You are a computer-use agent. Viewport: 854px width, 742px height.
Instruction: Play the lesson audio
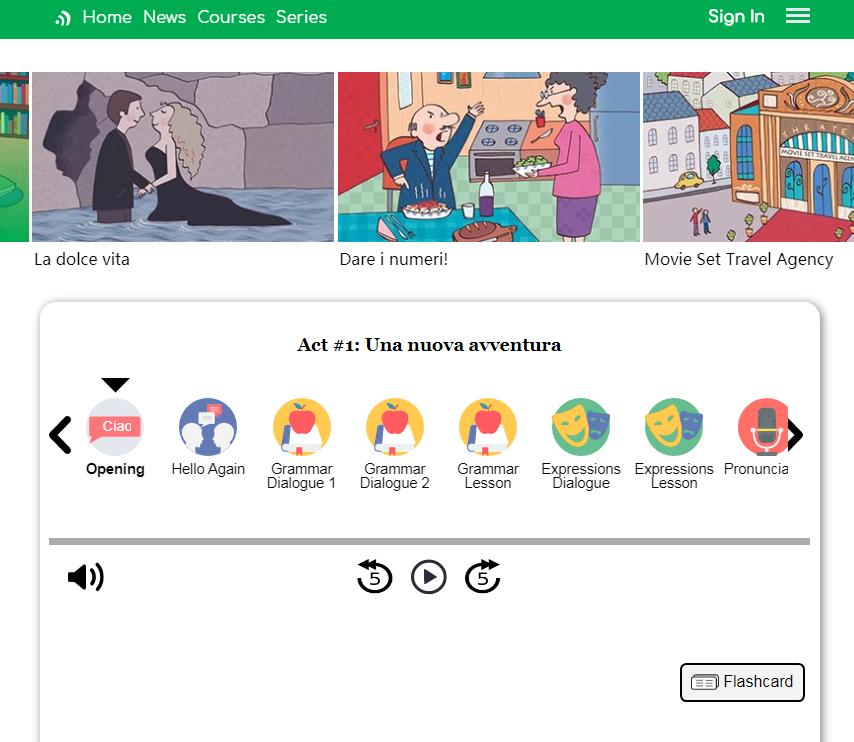click(x=429, y=577)
